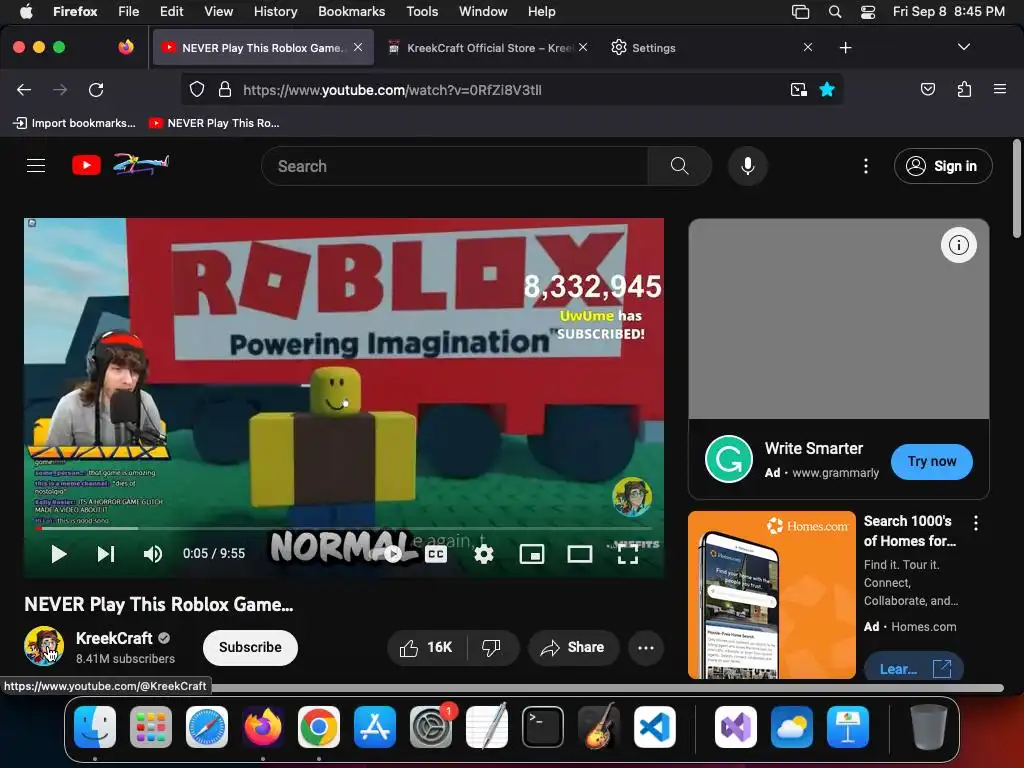Search with your voice microphone
Image resolution: width=1024 pixels, height=768 pixels.
click(748, 166)
